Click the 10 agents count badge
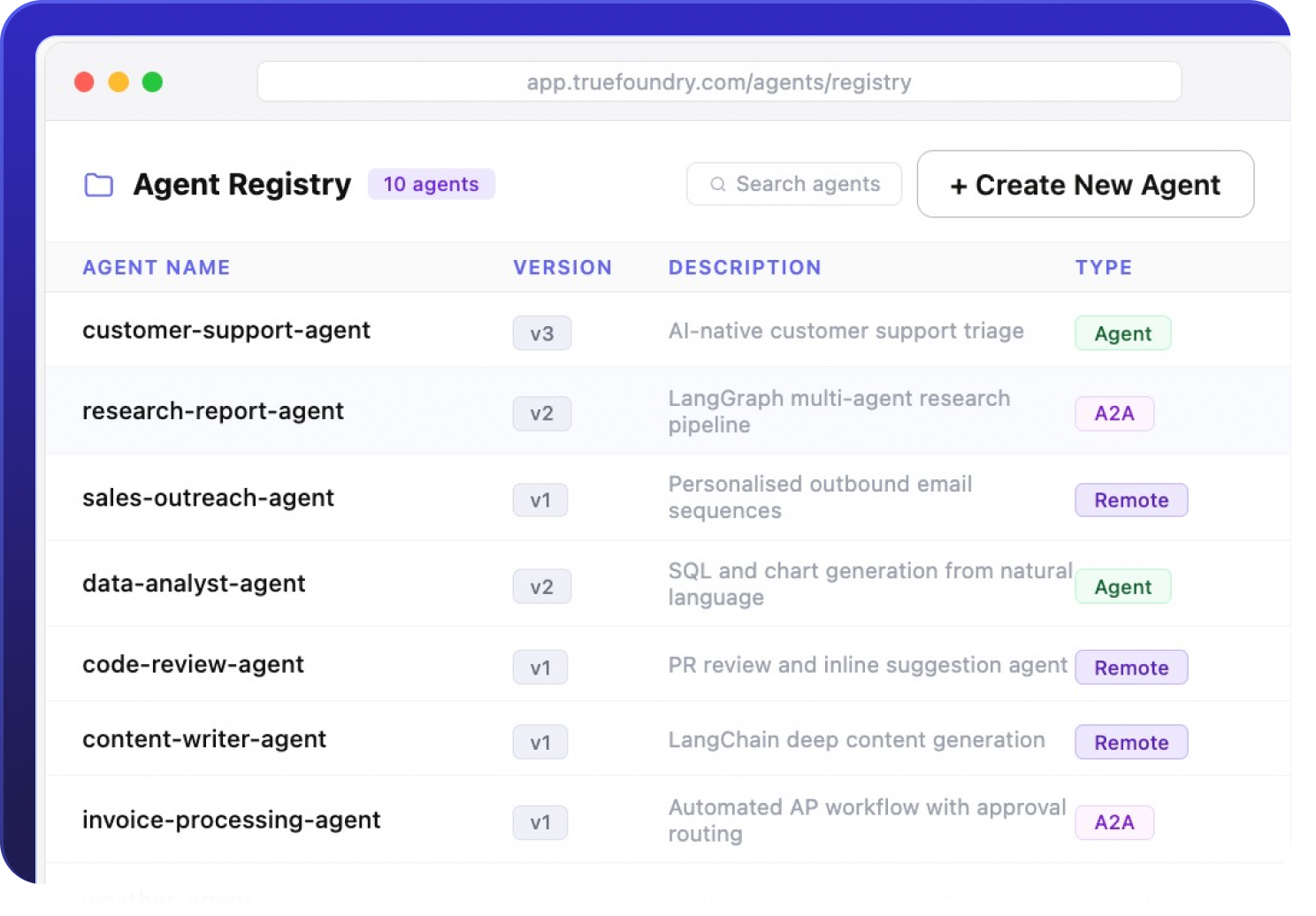 [x=431, y=184]
